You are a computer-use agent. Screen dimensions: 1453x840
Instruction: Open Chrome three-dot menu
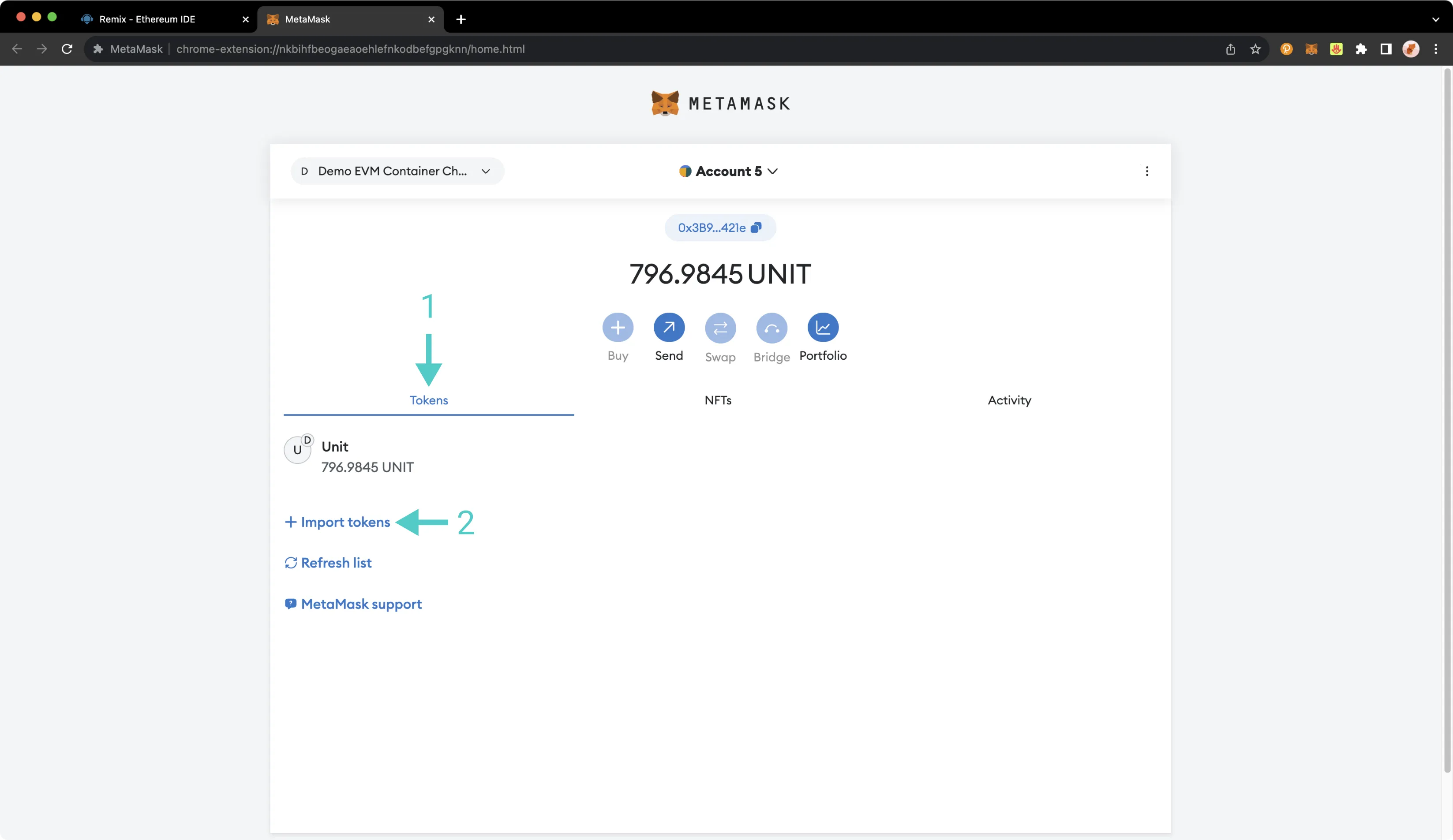tap(1436, 49)
